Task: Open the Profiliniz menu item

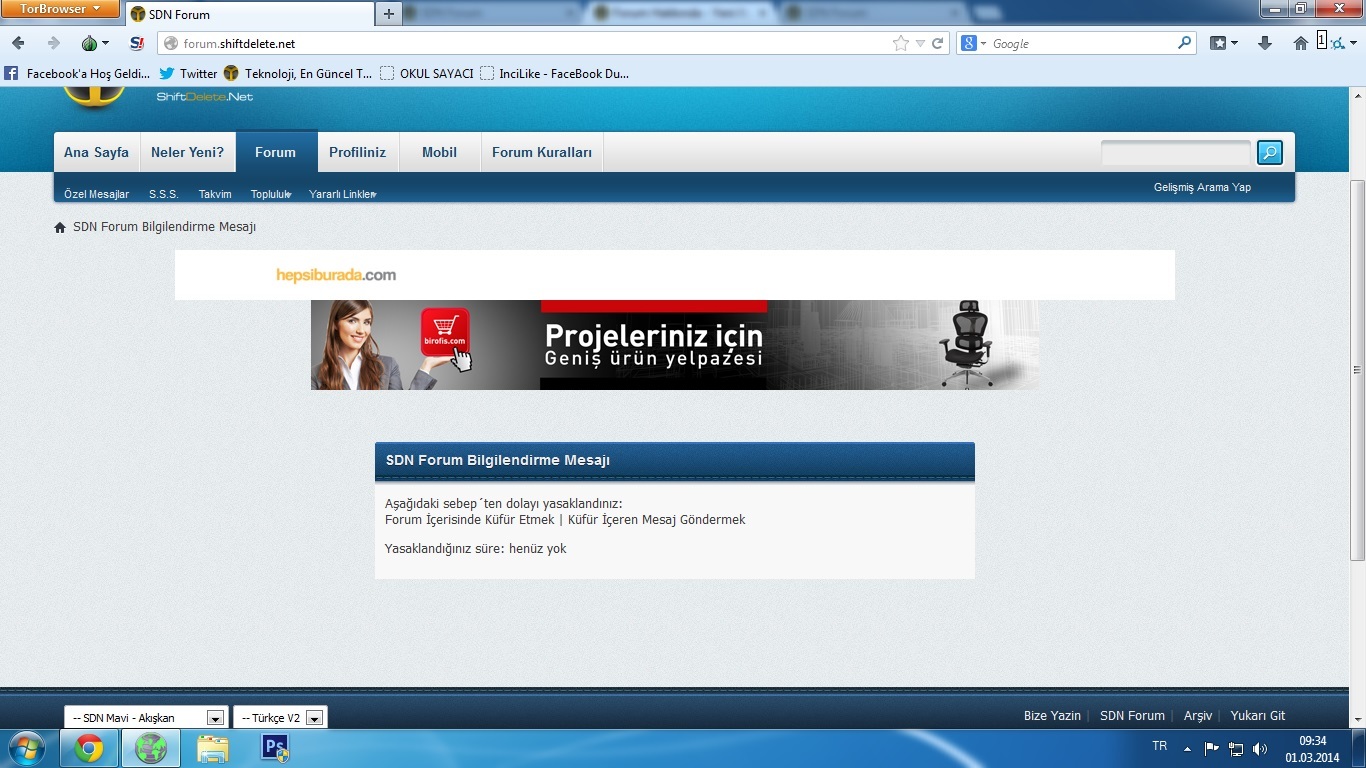Action: 358,152
